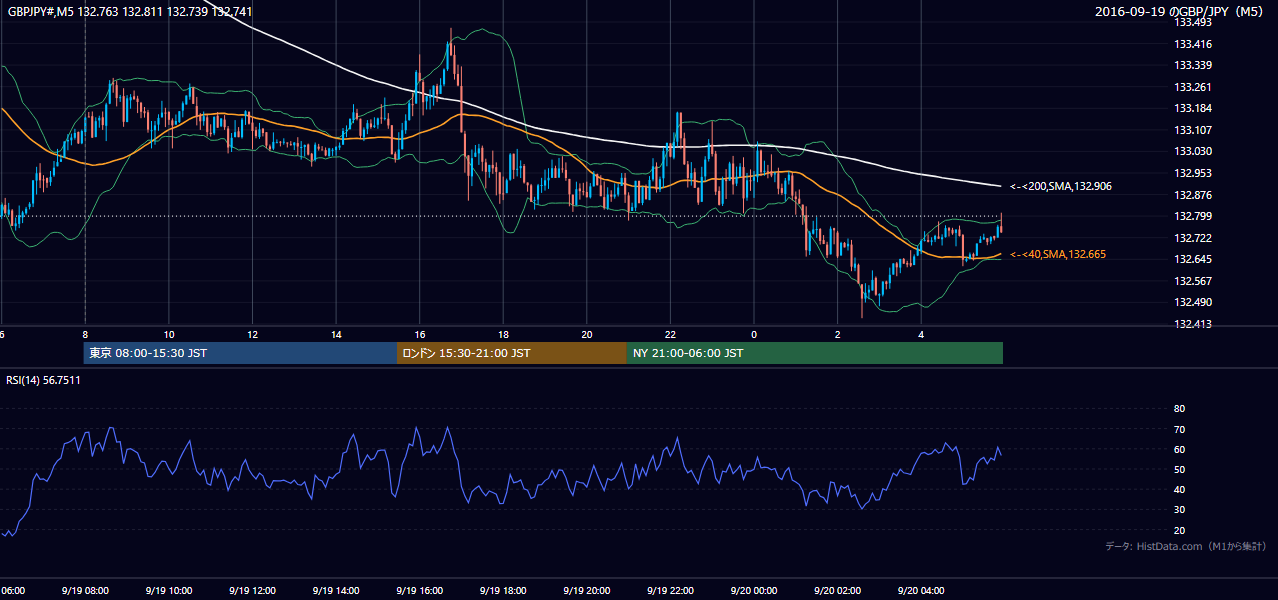Click RSI scale value 40

1179,489
